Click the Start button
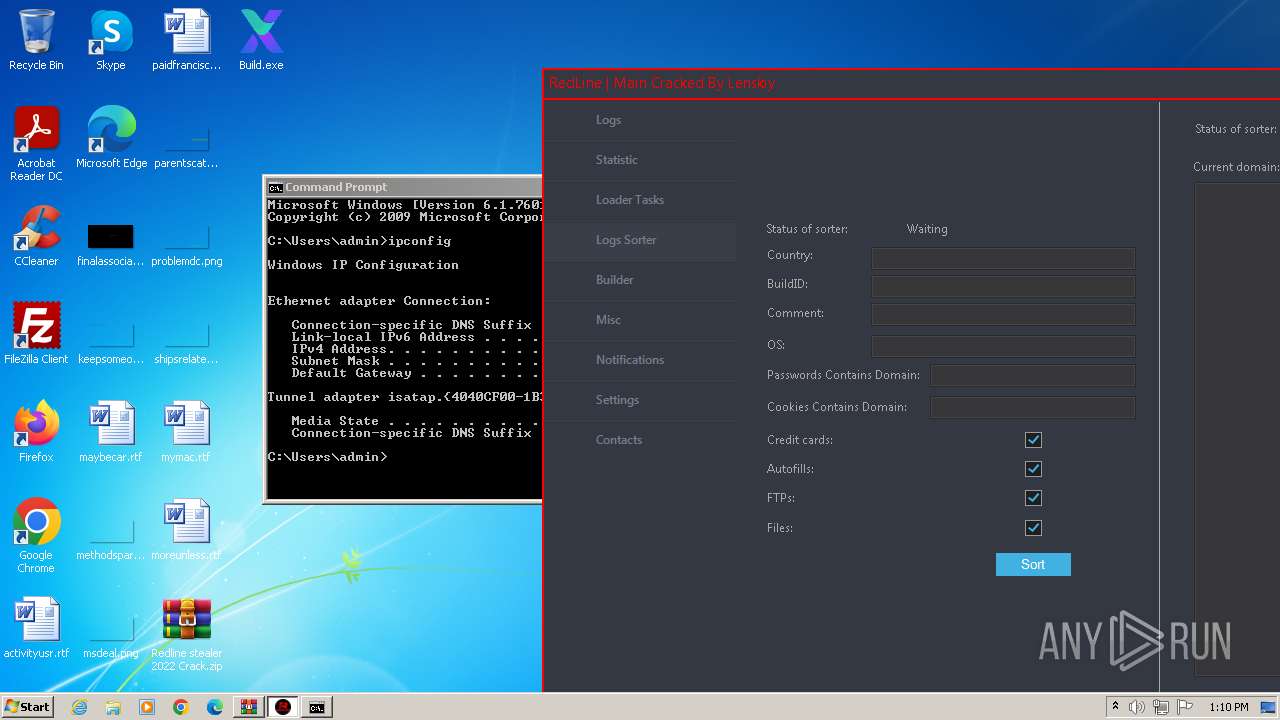This screenshot has height=720, width=1280. [x=28, y=707]
